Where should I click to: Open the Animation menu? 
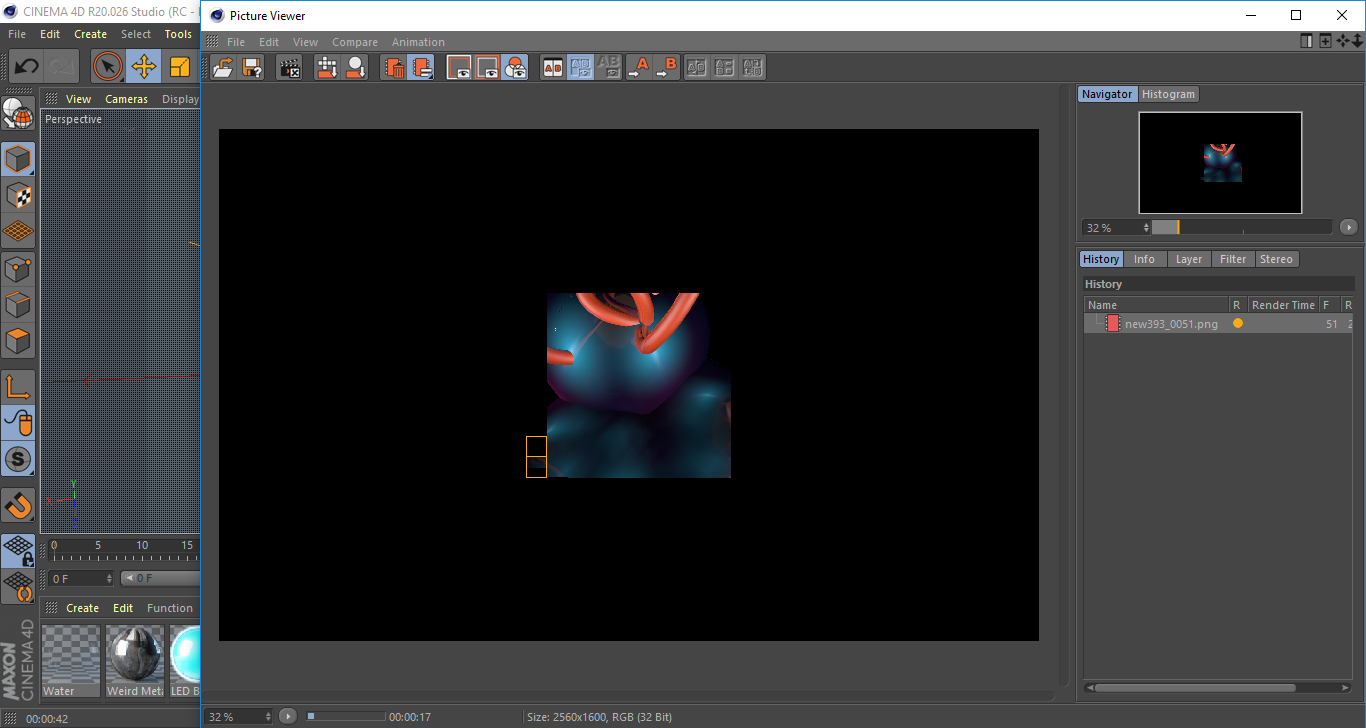pyautogui.click(x=418, y=42)
